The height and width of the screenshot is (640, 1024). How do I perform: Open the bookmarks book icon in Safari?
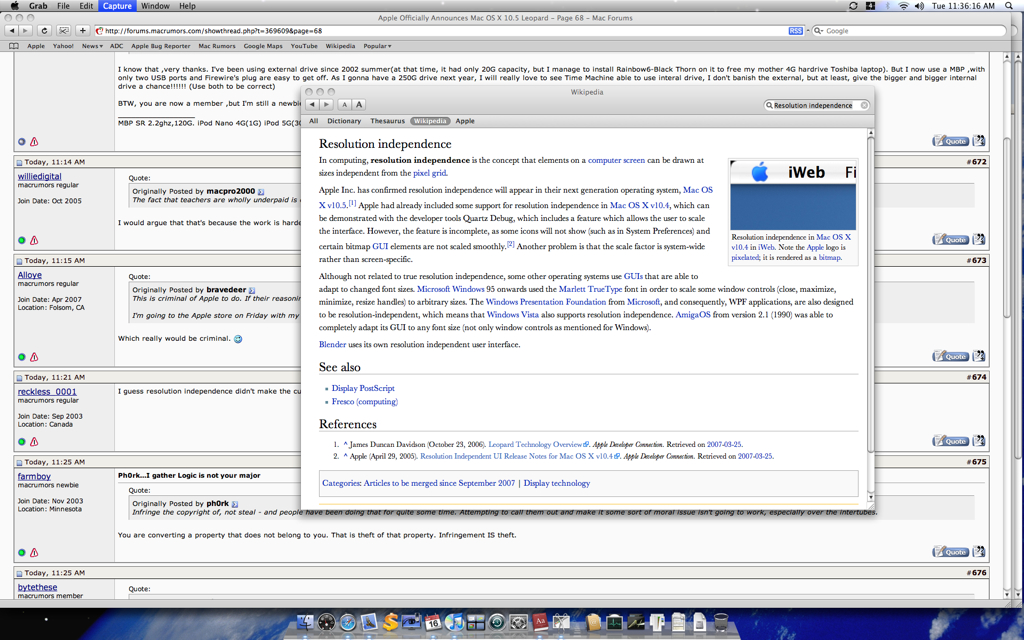pyautogui.click(x=14, y=46)
